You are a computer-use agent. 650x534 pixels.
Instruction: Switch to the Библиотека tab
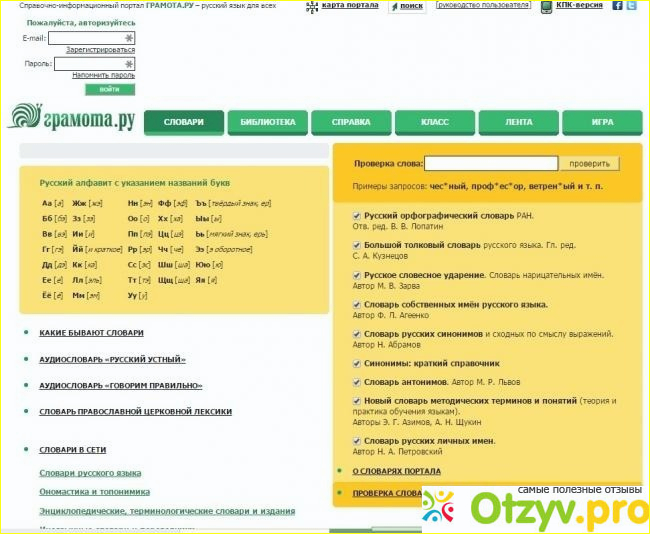(267, 122)
